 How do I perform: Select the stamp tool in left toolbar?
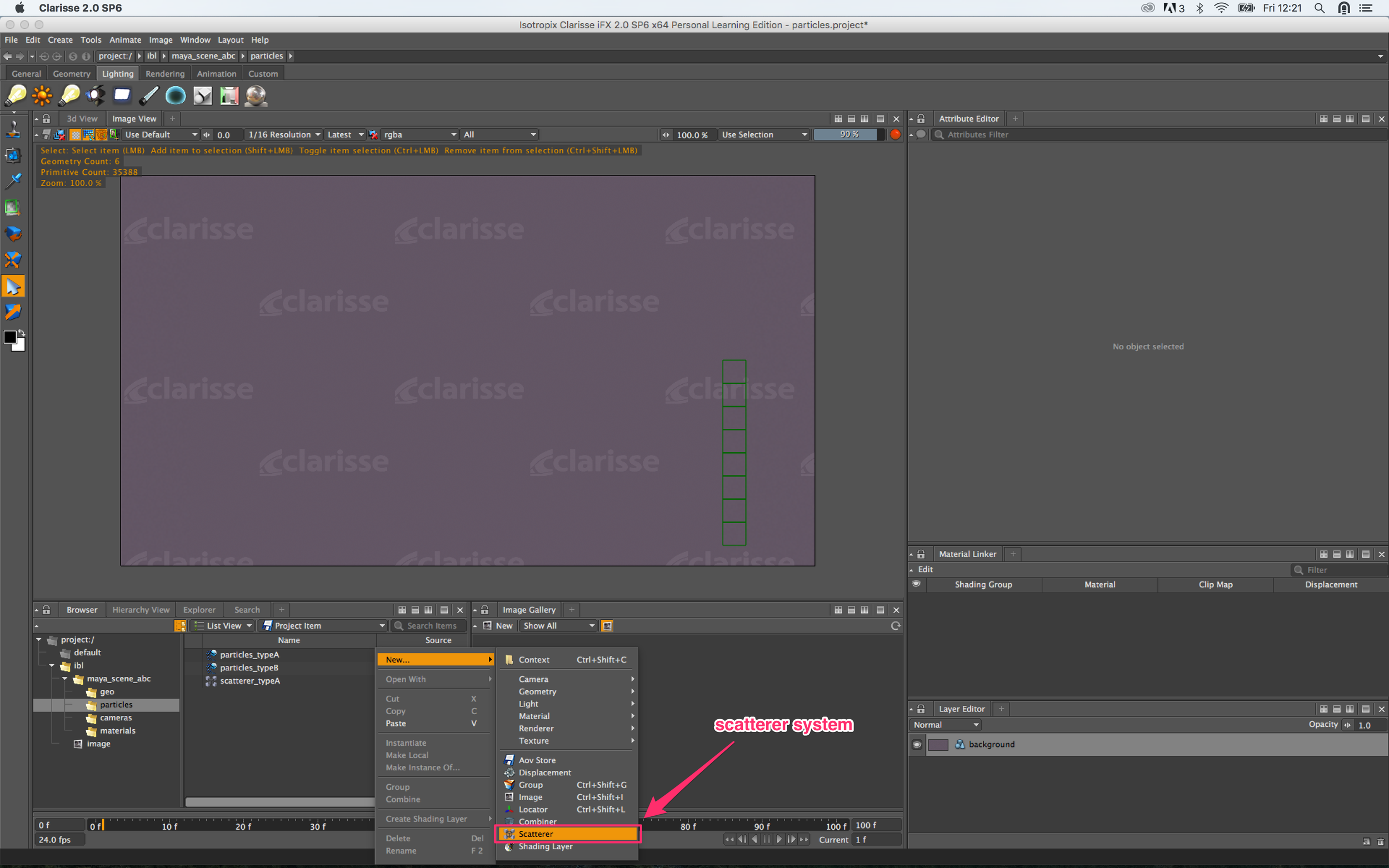(x=13, y=129)
